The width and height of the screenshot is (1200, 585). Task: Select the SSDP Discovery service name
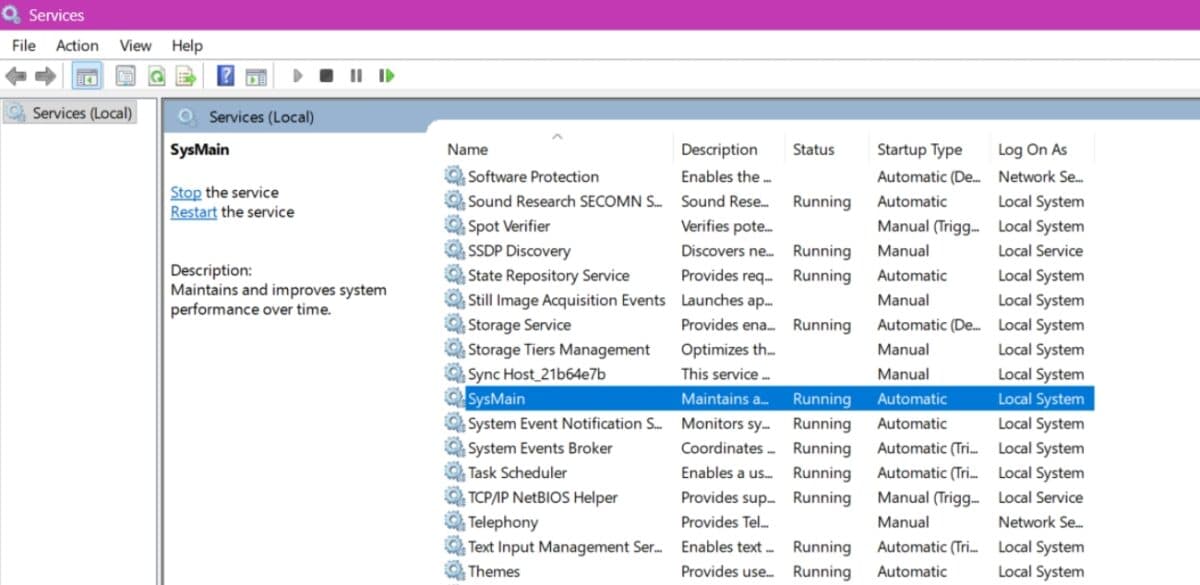coord(519,250)
